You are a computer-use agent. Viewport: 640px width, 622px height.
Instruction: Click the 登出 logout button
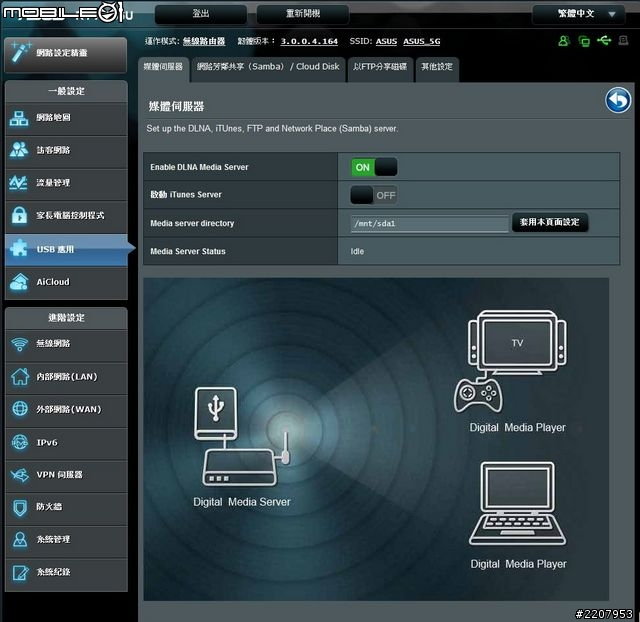200,14
